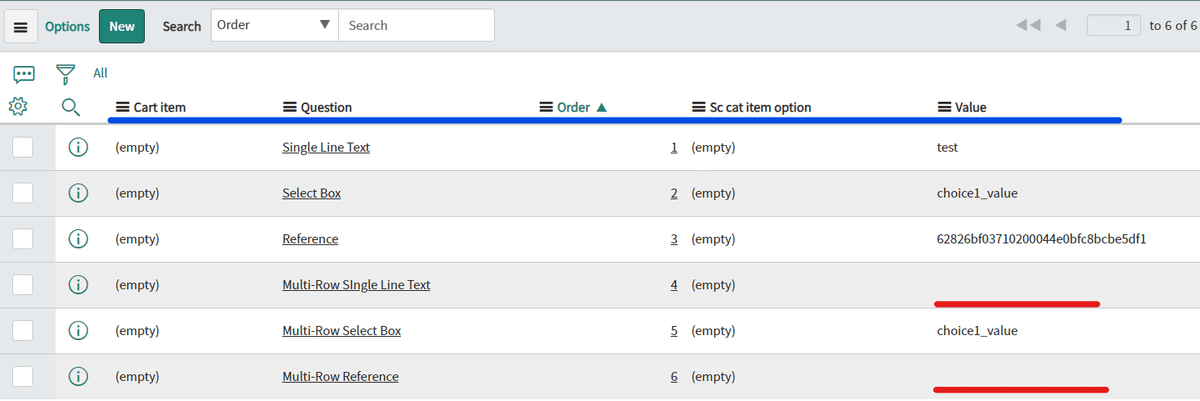
Task: Click the All breadcrumb filter link
Action: click(x=100, y=73)
